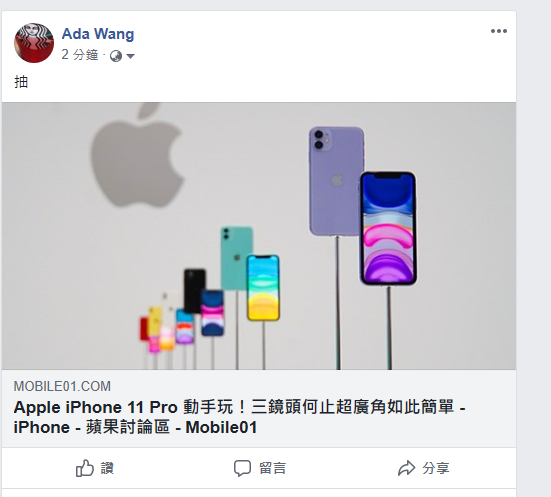551x497 pixels.
Task: Click the green iPhone in the preview
Action: [236, 258]
